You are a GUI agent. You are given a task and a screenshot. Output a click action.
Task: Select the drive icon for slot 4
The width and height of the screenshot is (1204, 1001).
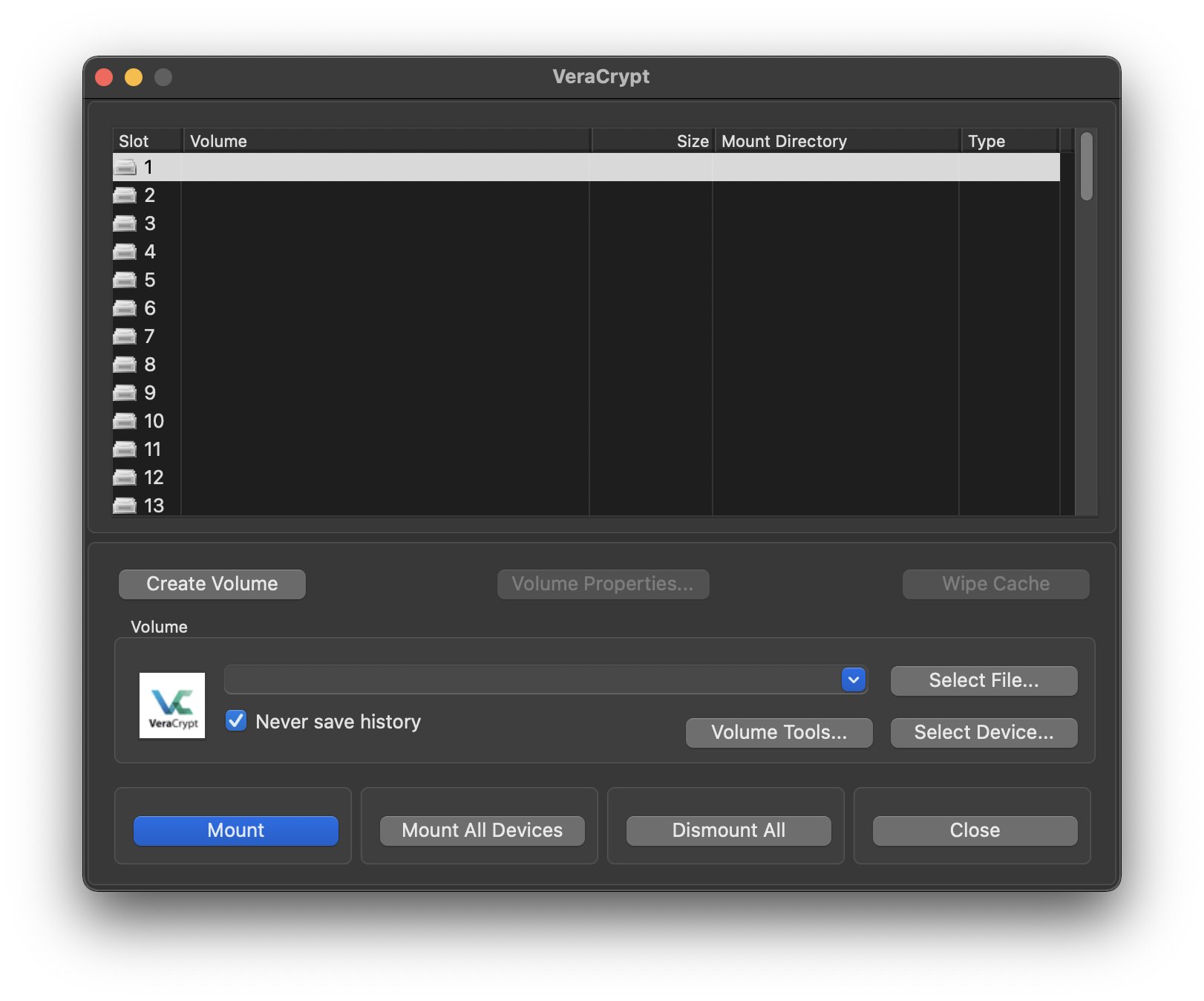tap(125, 252)
